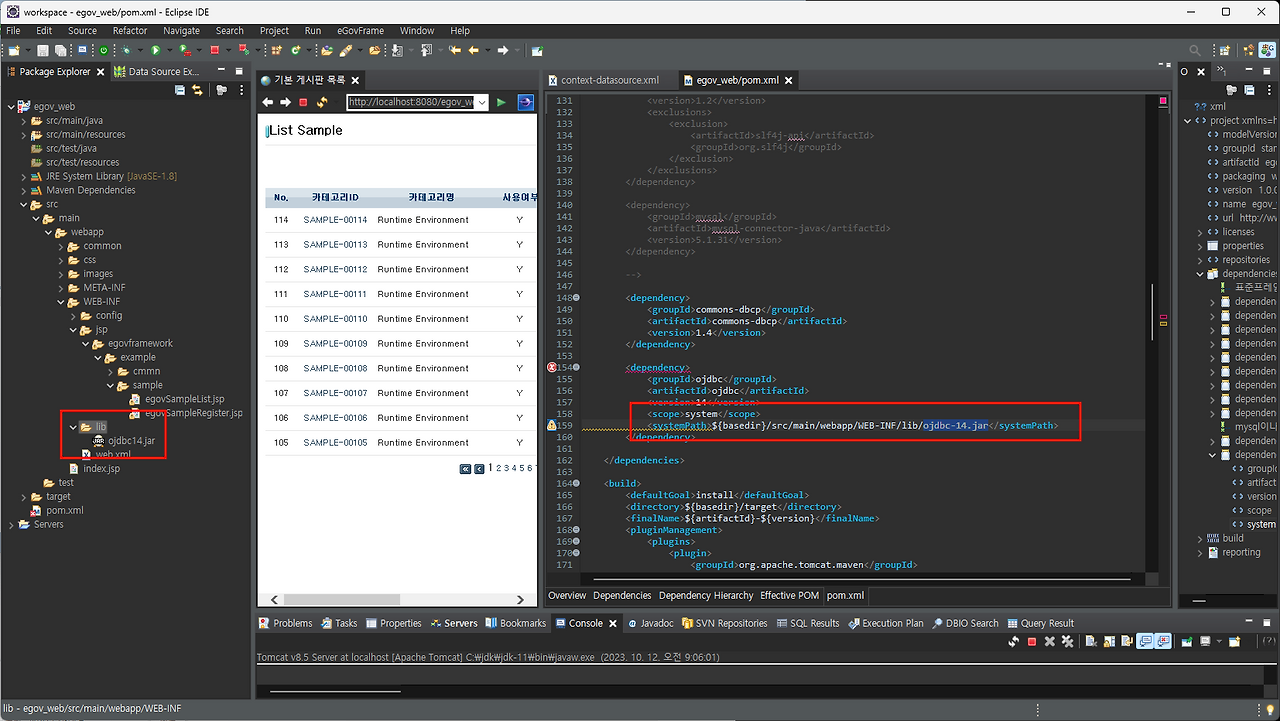Terminate the console process with red square
This screenshot has width=1280, height=721.
coord(1031,642)
